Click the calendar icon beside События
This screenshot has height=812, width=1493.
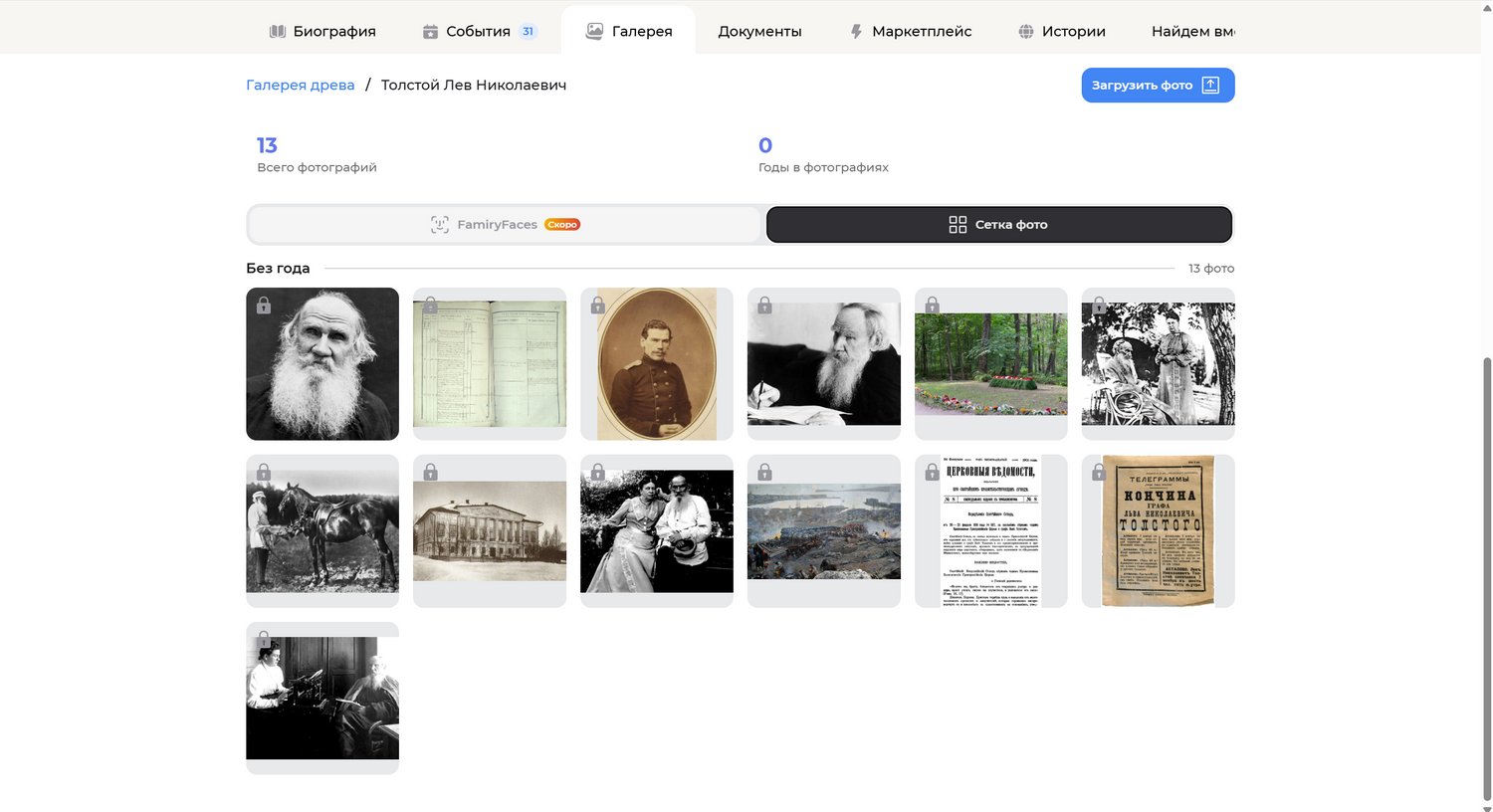tap(430, 32)
